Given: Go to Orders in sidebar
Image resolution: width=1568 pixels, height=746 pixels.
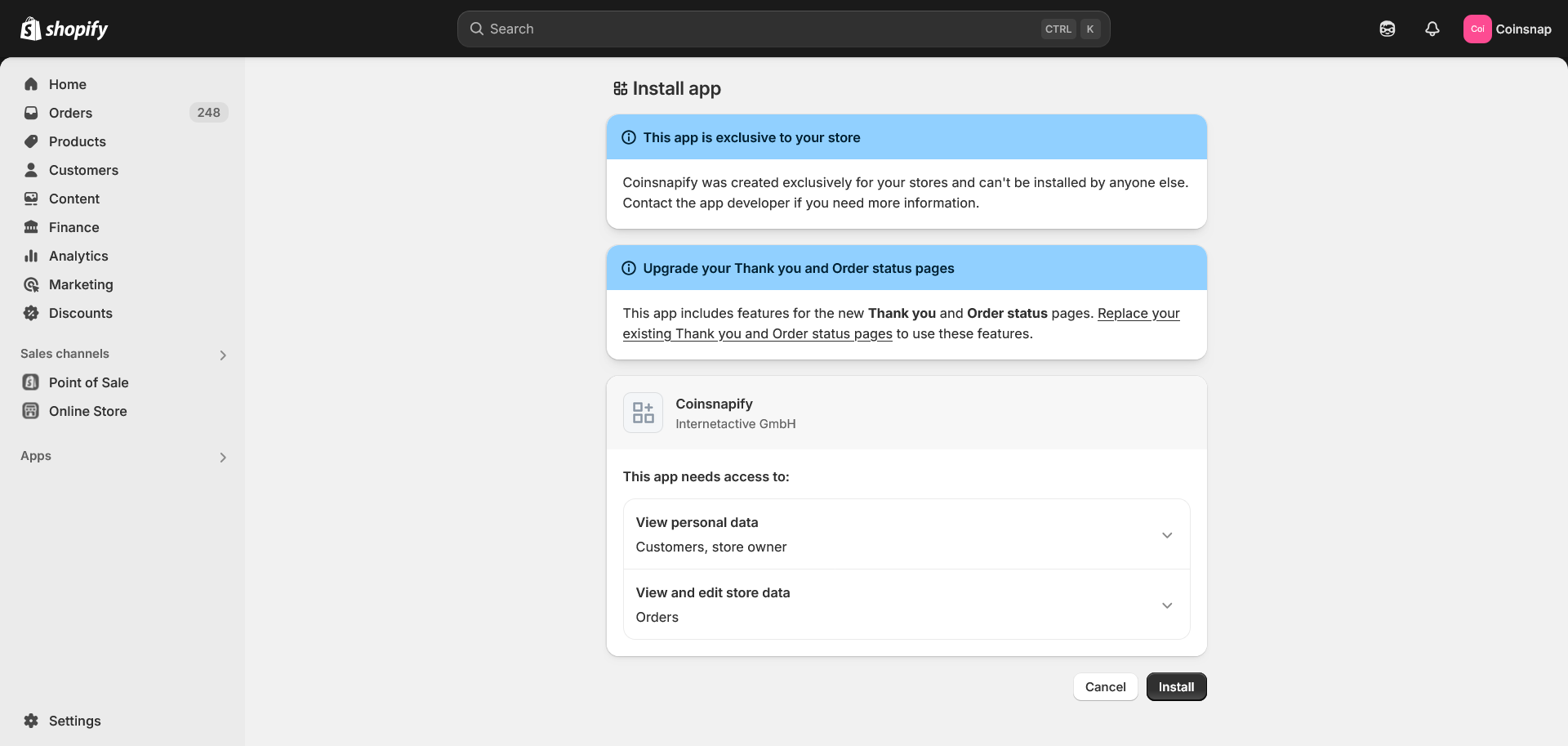Looking at the screenshot, I should pos(70,113).
